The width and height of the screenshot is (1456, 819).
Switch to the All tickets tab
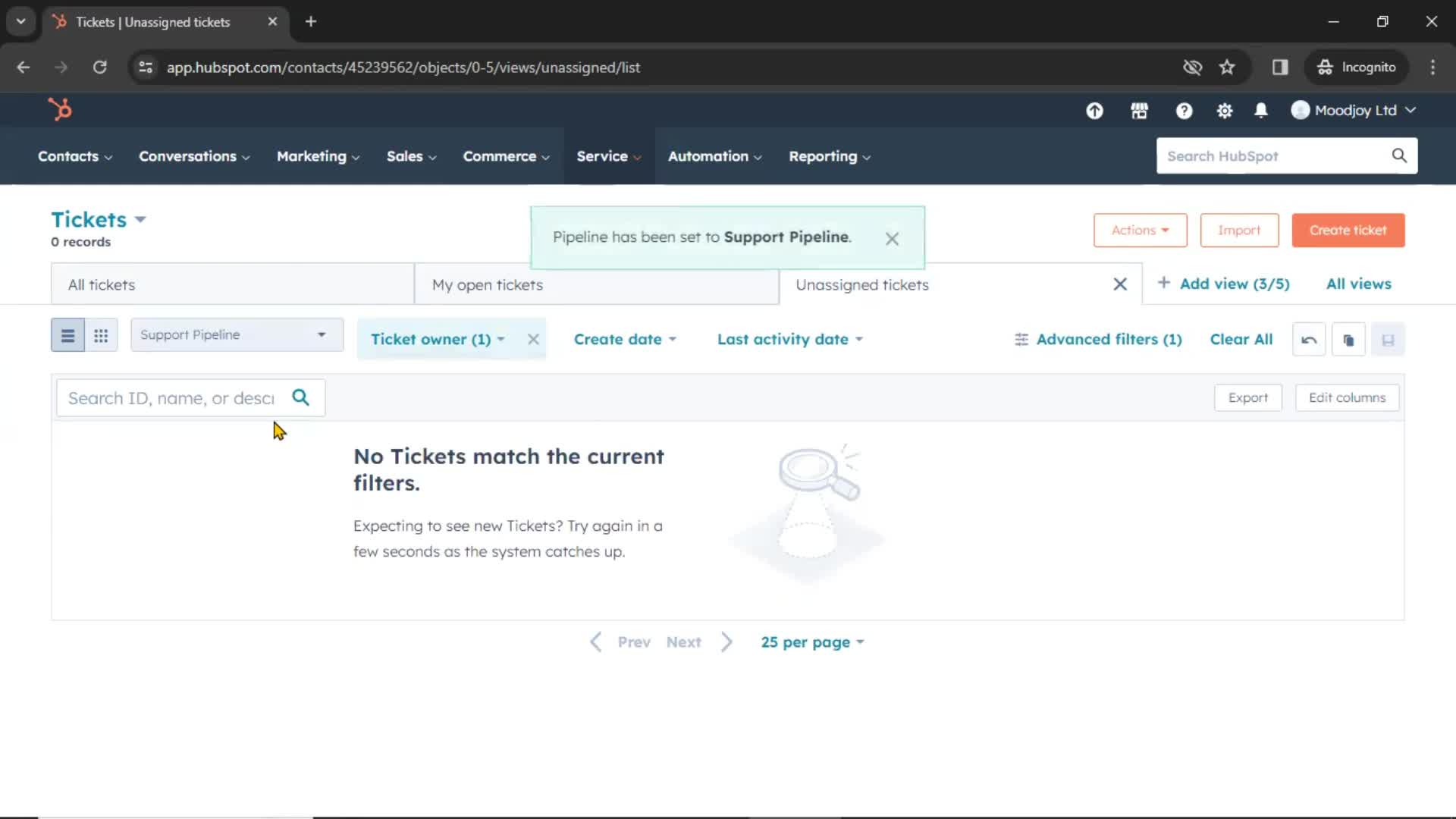pyautogui.click(x=101, y=284)
